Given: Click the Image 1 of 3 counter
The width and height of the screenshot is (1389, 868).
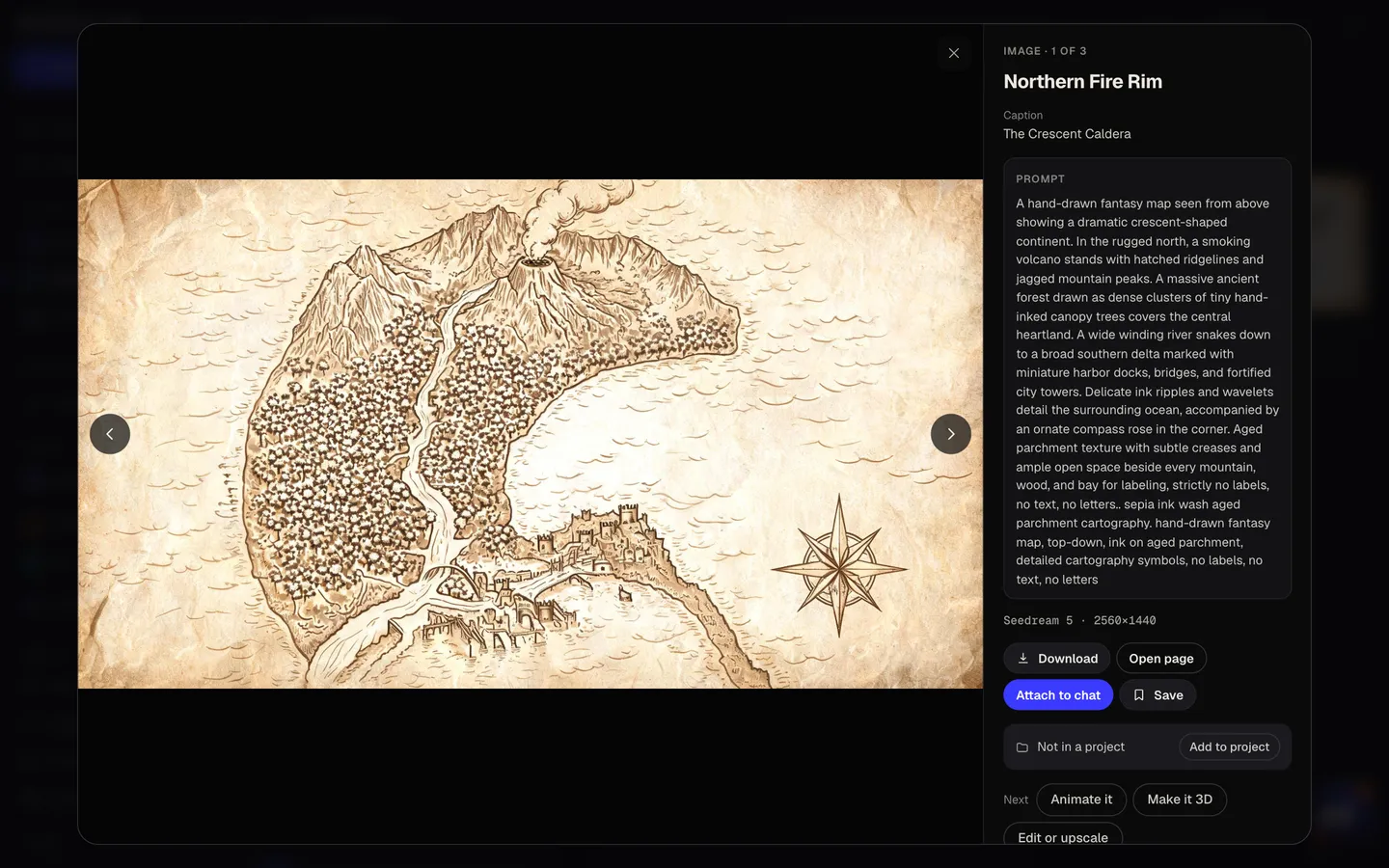Looking at the screenshot, I should pos(1045,51).
